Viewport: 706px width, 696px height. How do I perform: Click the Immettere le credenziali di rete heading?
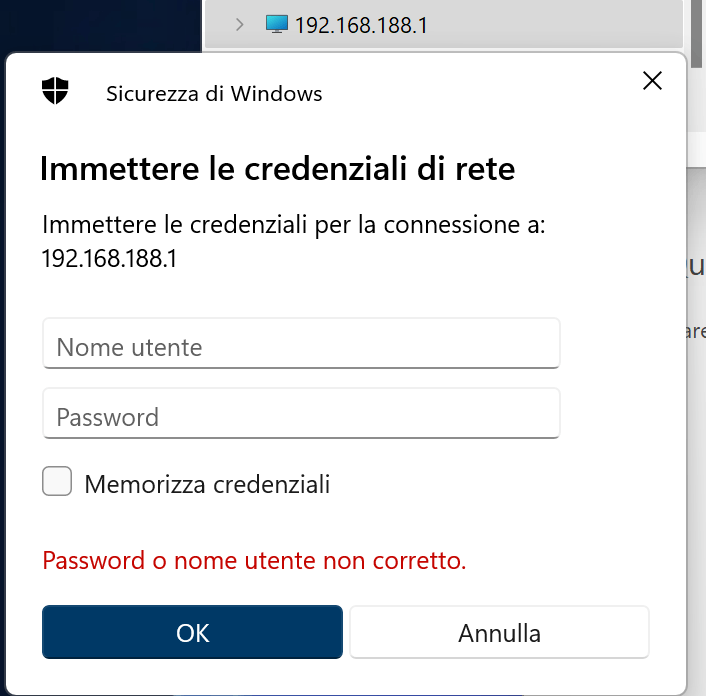277,168
